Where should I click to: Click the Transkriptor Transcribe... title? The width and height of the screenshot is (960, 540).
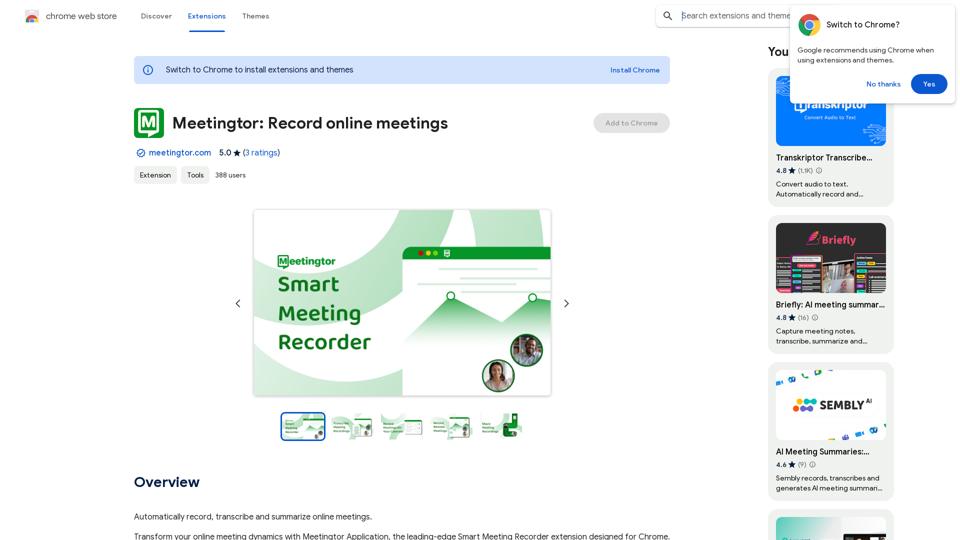point(824,158)
